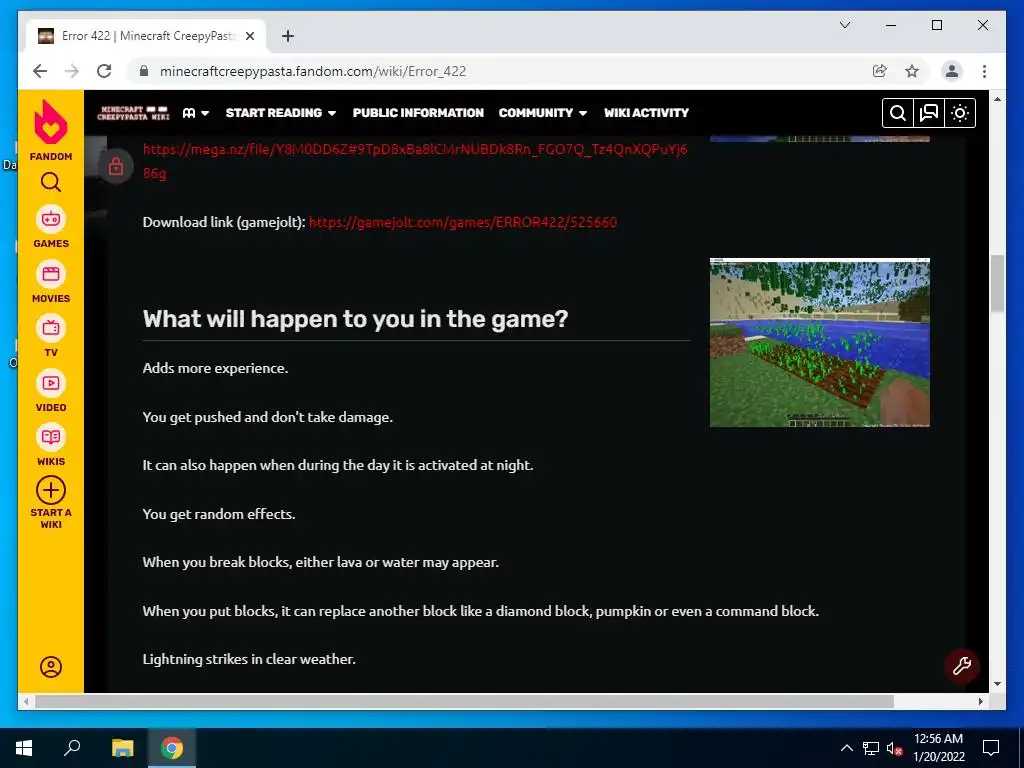Click the Start a Wiki label
Viewport: 1024px width, 768px height.
click(51, 519)
